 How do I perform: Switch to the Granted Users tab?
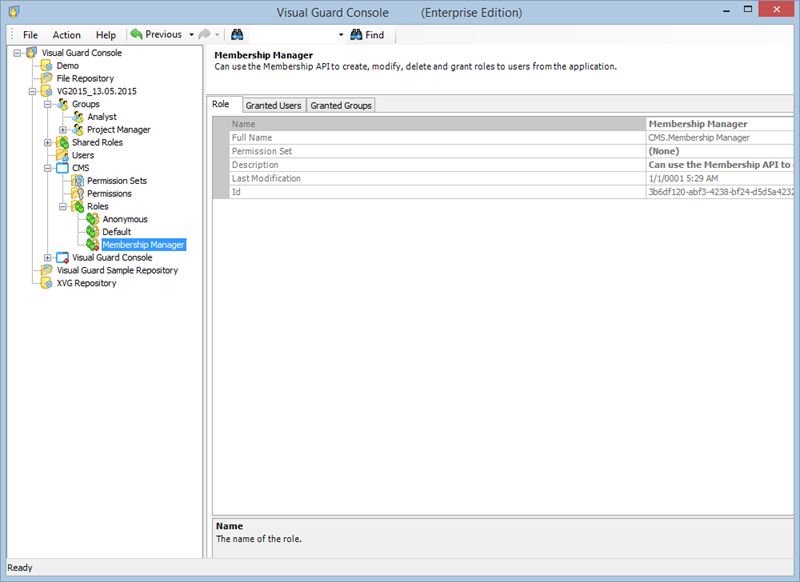[x=273, y=105]
